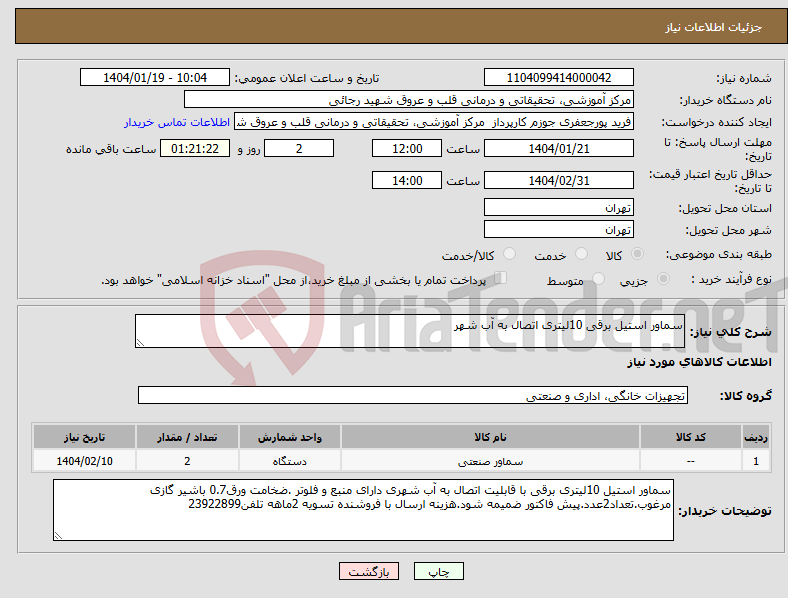Click the request creator field
788x598 pixels.
pos(434,122)
